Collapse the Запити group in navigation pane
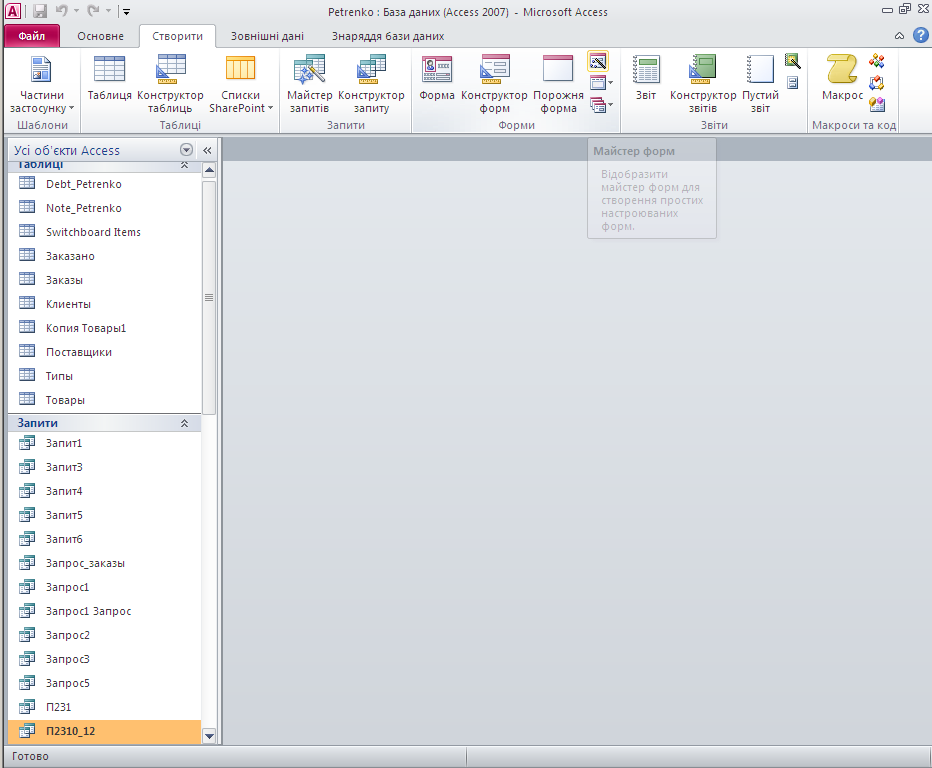The width and height of the screenshot is (932, 768). coord(184,423)
